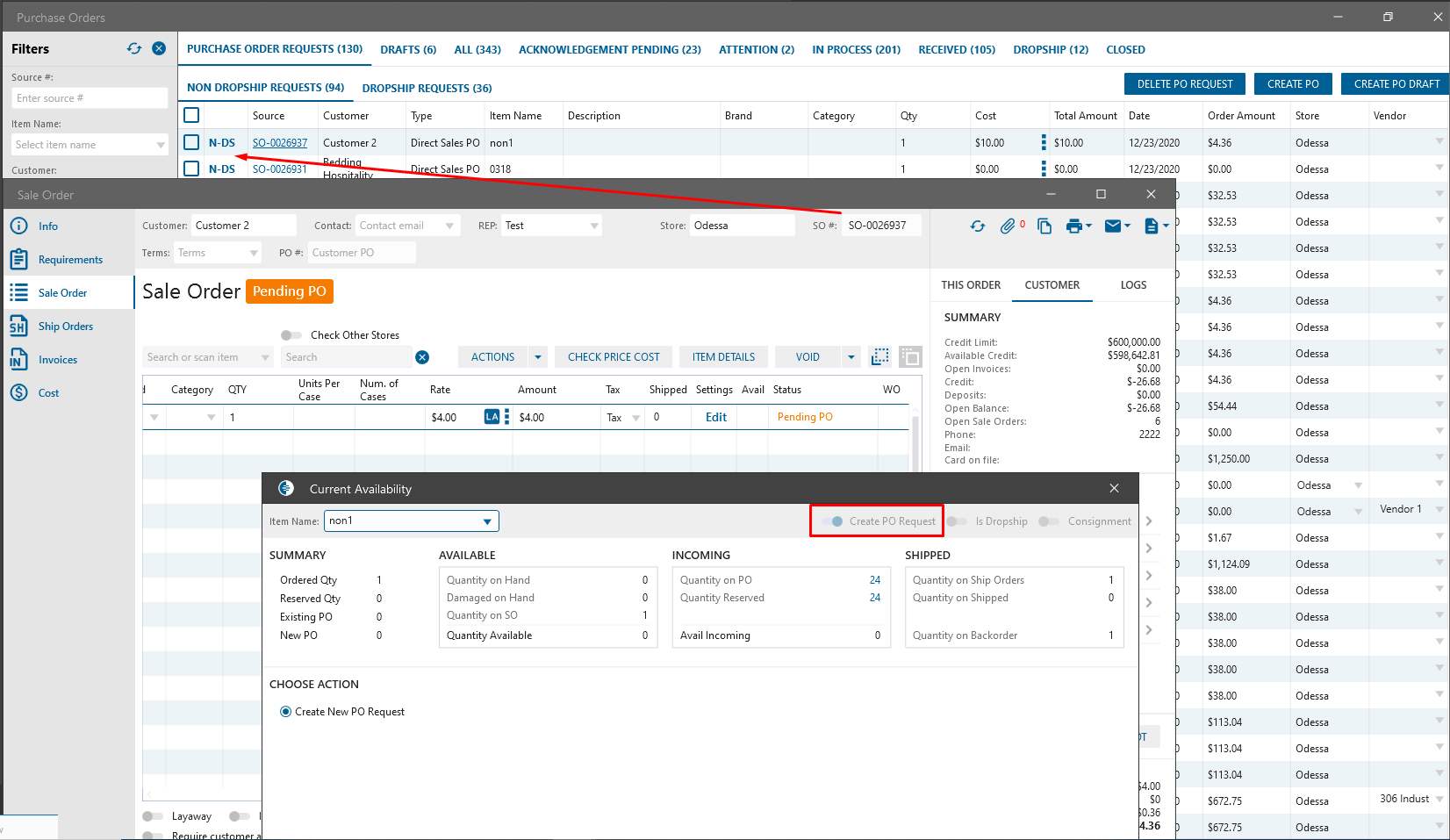This screenshot has width=1450, height=840.
Task: Check the SO-0026937 row checkbox
Action: [191, 142]
